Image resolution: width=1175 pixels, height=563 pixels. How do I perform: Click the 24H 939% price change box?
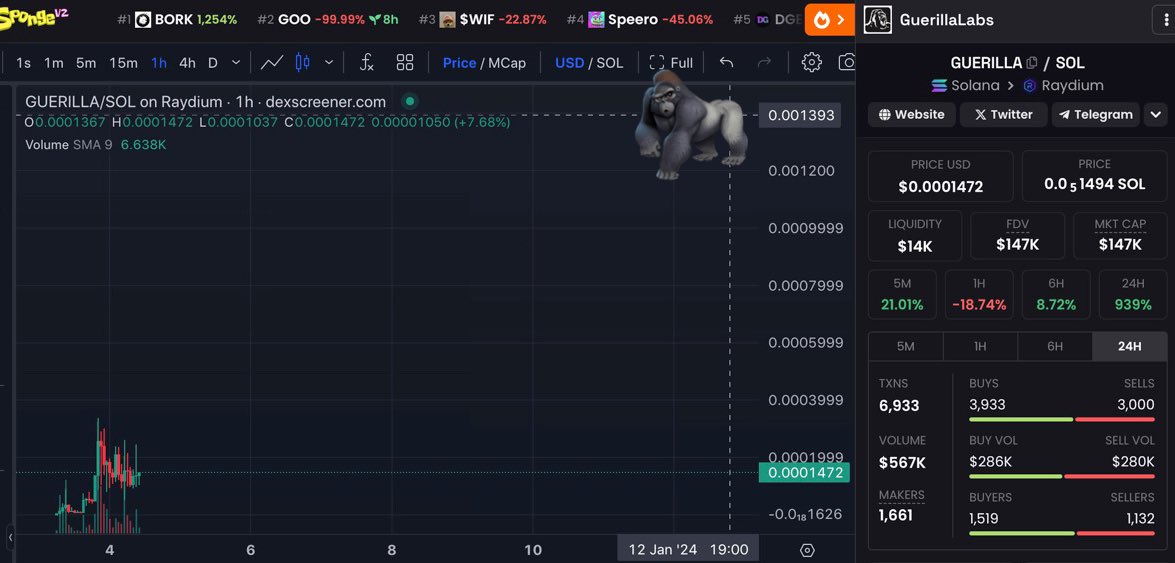(x=1133, y=295)
